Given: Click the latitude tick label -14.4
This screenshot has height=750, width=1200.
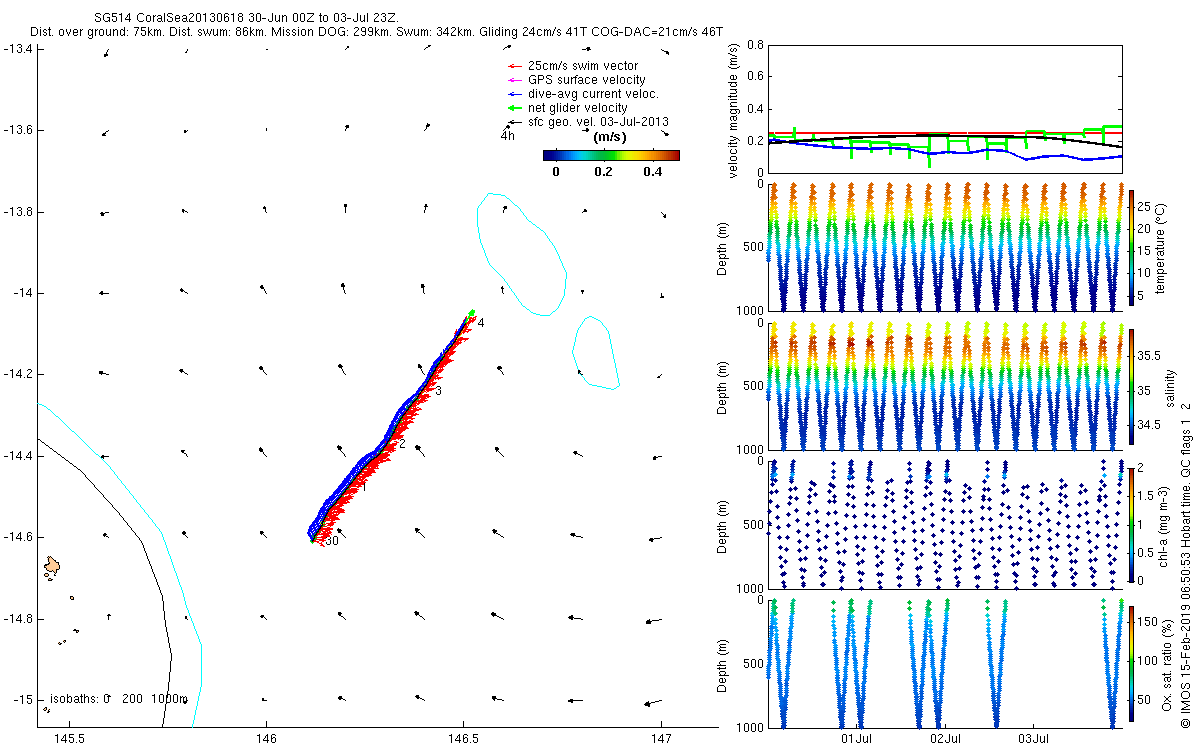Looking at the screenshot, I should 19,456.
